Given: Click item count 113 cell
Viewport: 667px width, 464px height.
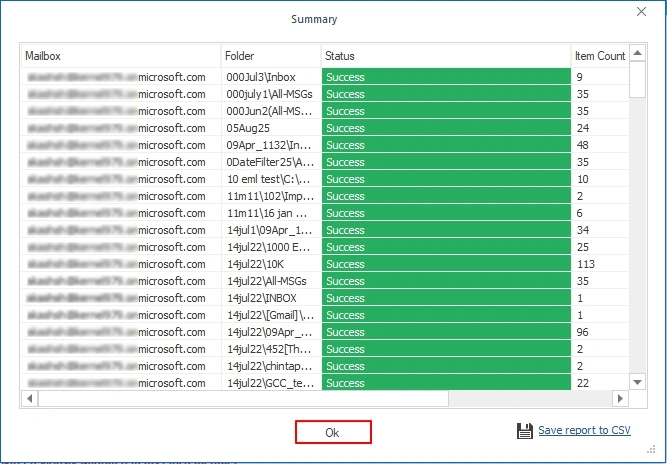Looking at the screenshot, I should click(598, 264).
